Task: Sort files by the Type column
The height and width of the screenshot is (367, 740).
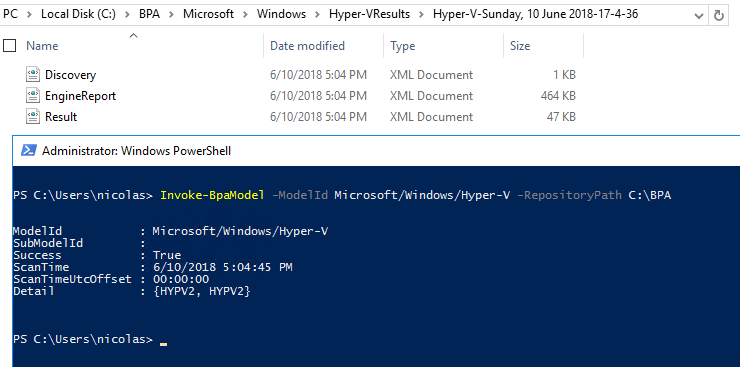Action: [x=403, y=46]
